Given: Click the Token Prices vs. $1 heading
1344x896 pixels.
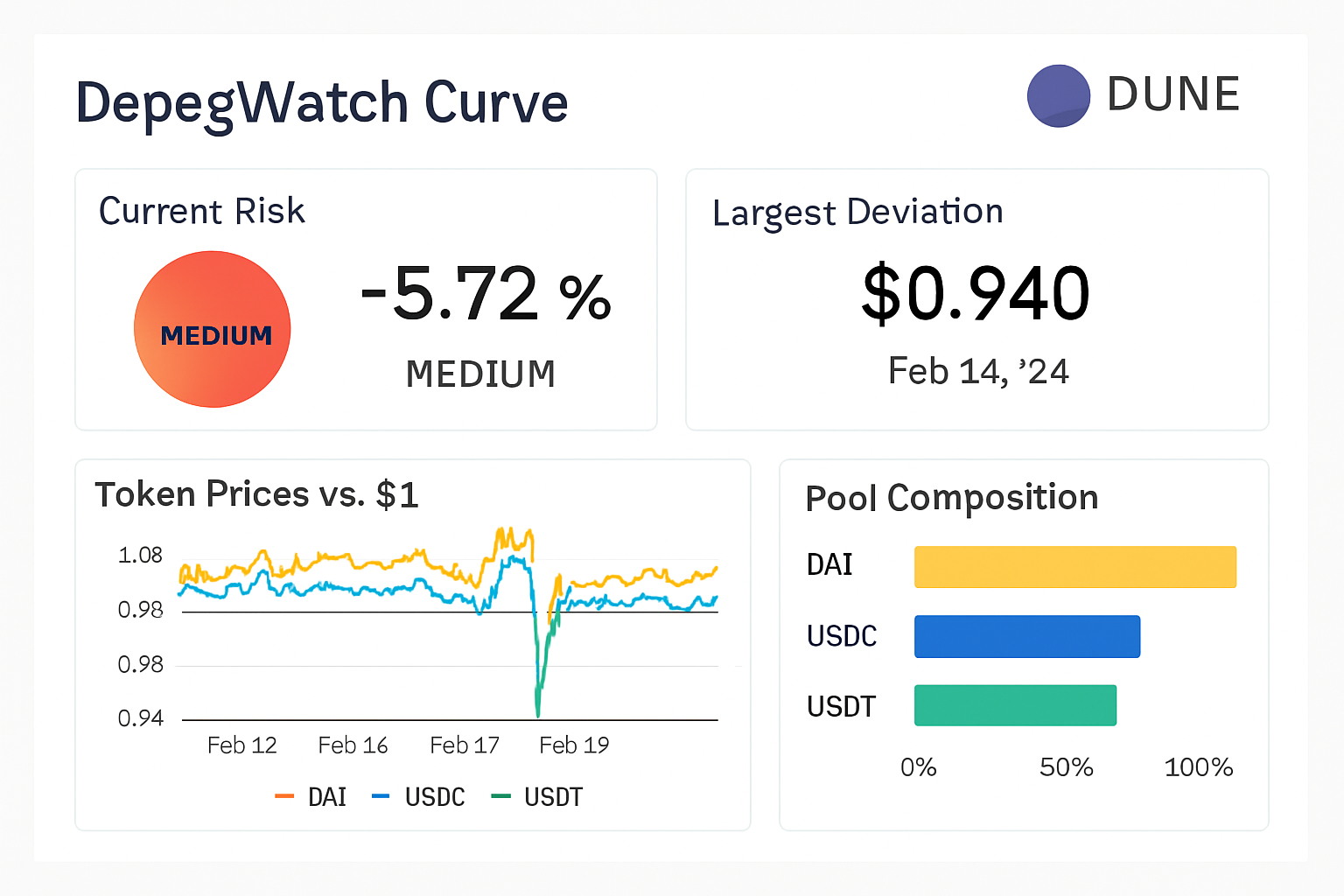Looking at the screenshot, I should pos(256,494).
